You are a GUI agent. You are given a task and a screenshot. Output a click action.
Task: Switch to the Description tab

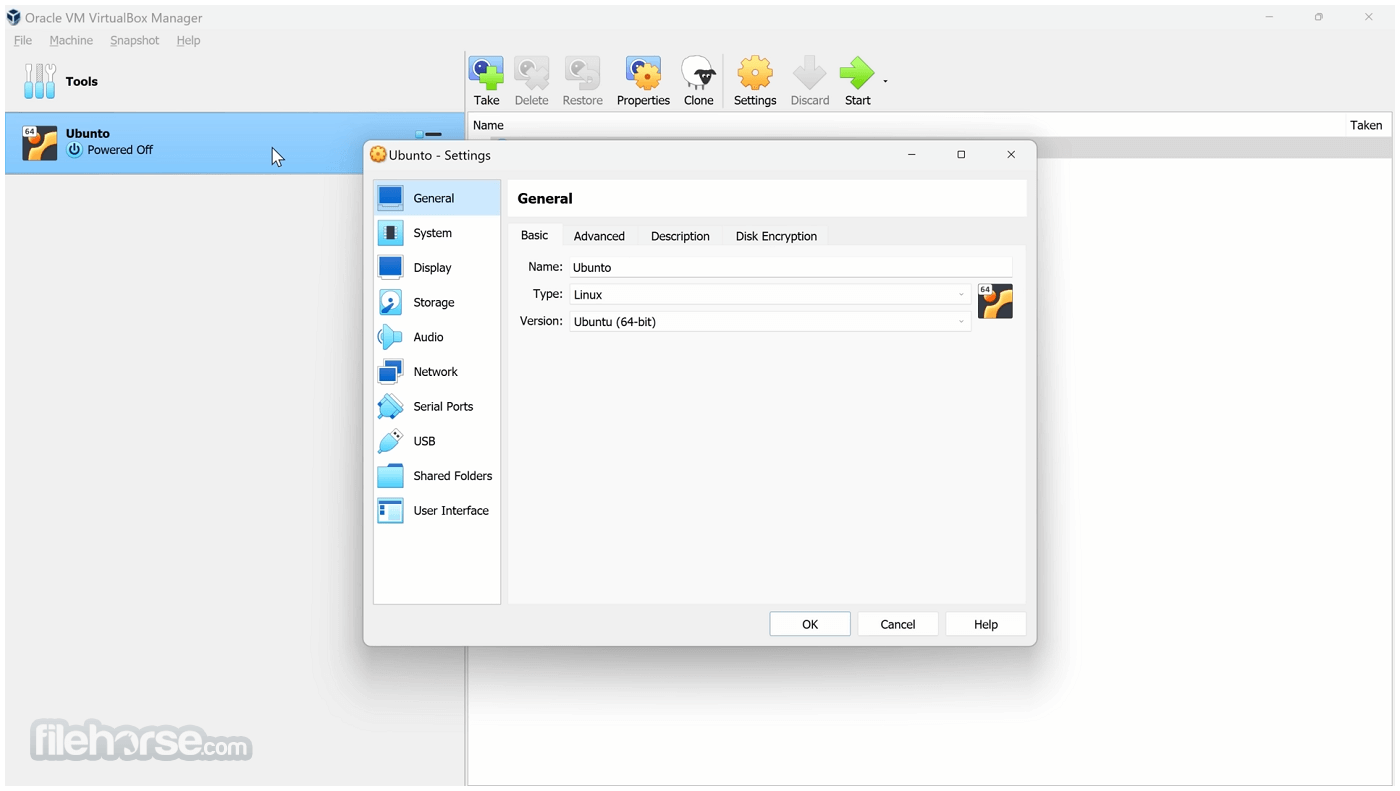pos(680,236)
